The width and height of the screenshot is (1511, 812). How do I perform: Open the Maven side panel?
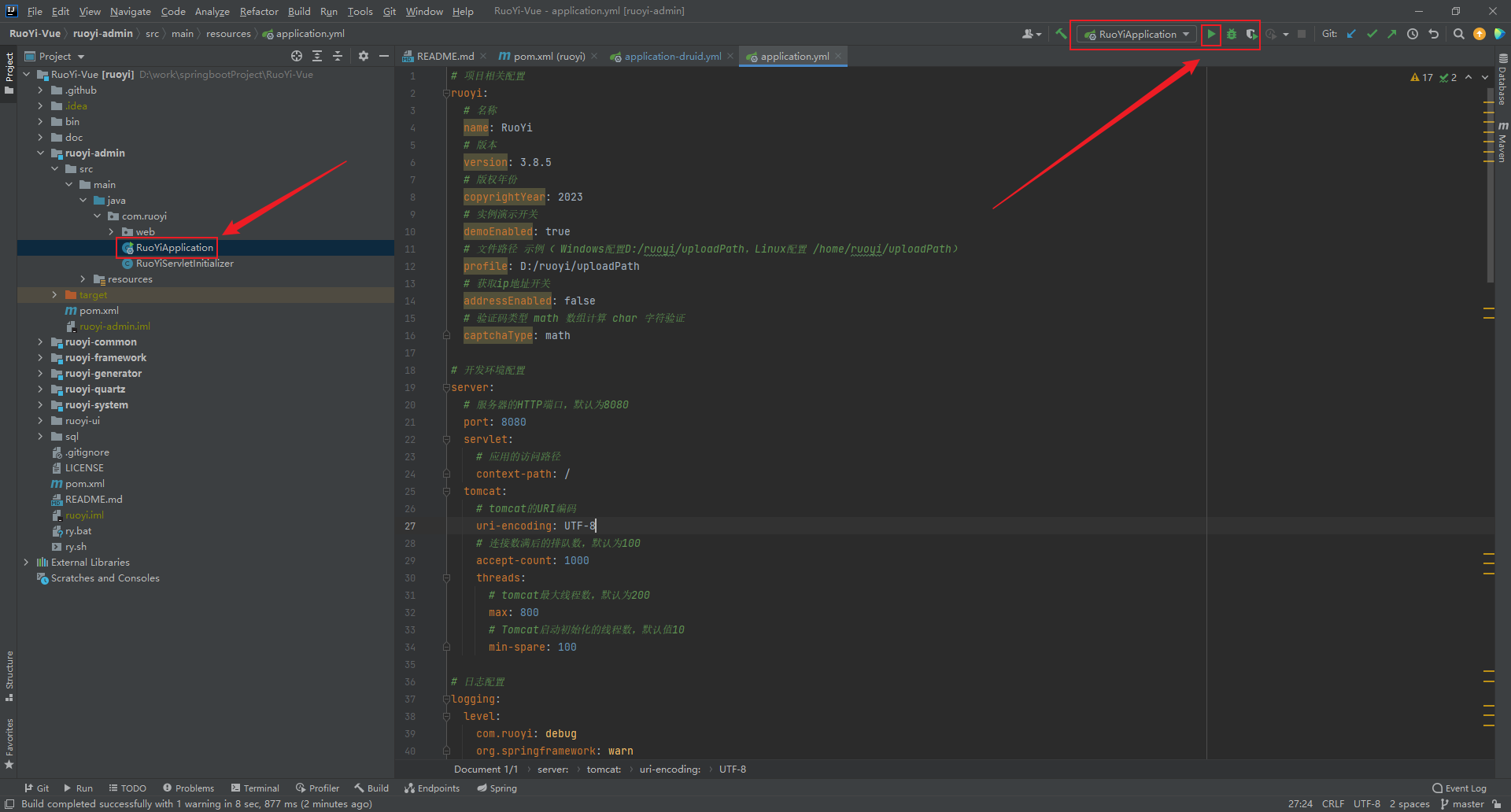tap(1502, 142)
